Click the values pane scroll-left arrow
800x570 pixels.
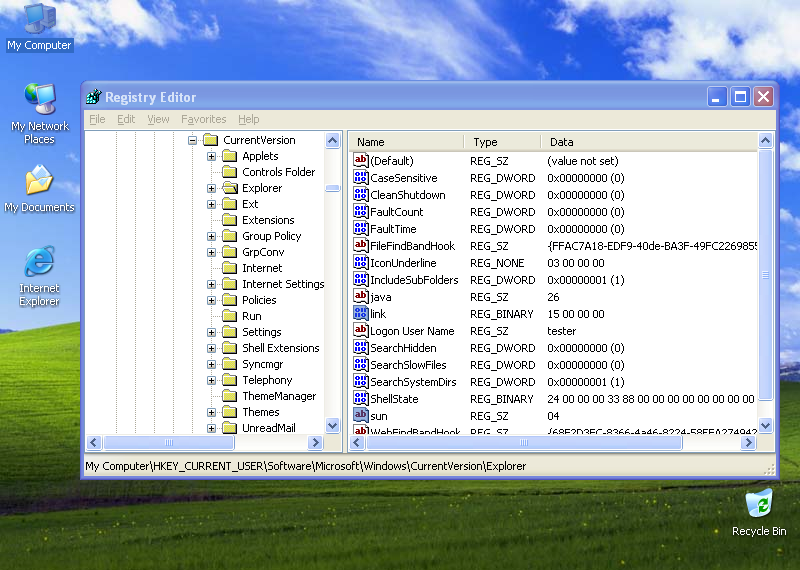click(x=357, y=442)
